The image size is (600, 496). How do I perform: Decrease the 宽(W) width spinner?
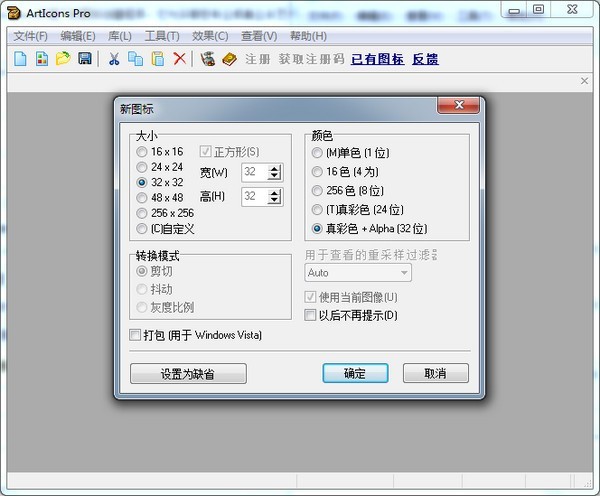point(274,176)
